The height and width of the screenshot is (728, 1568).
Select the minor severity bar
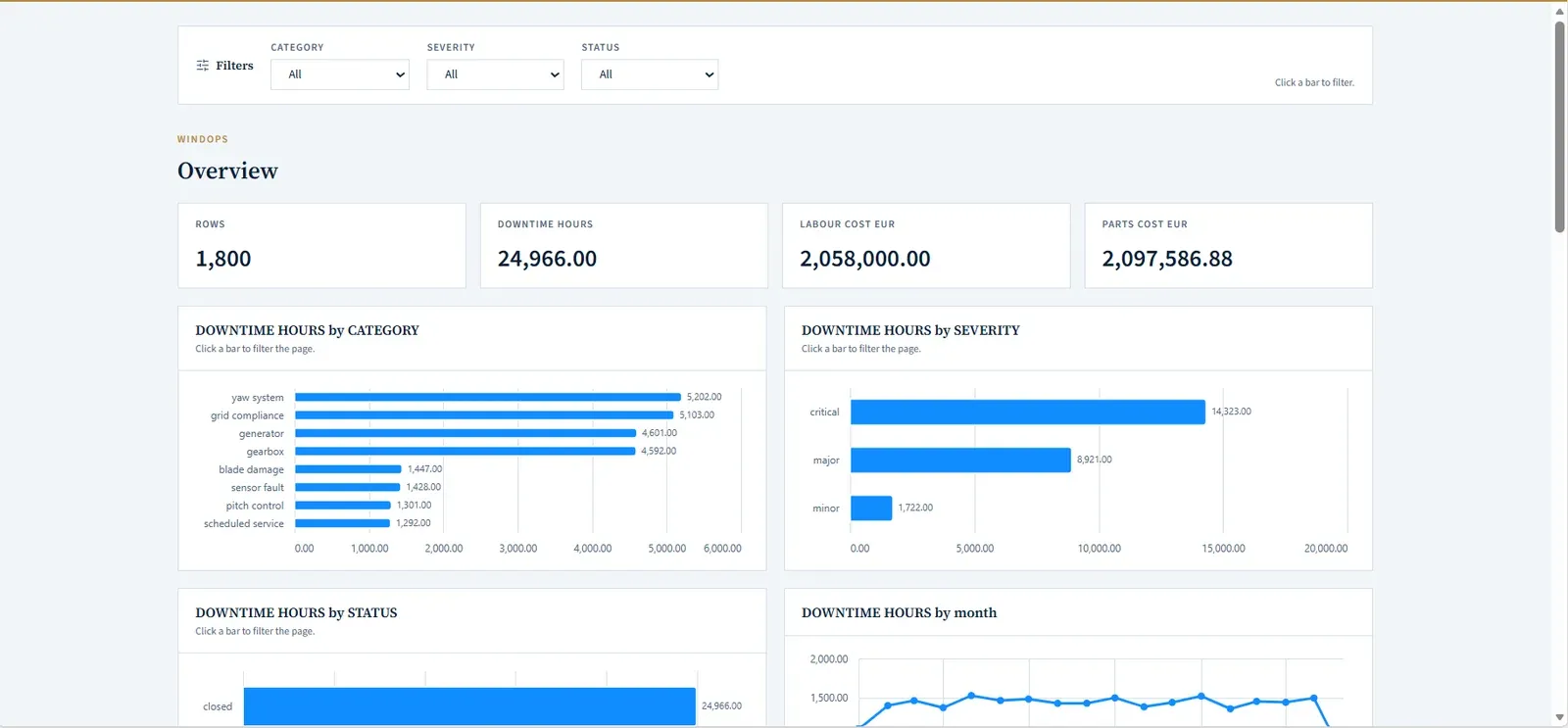coord(871,508)
